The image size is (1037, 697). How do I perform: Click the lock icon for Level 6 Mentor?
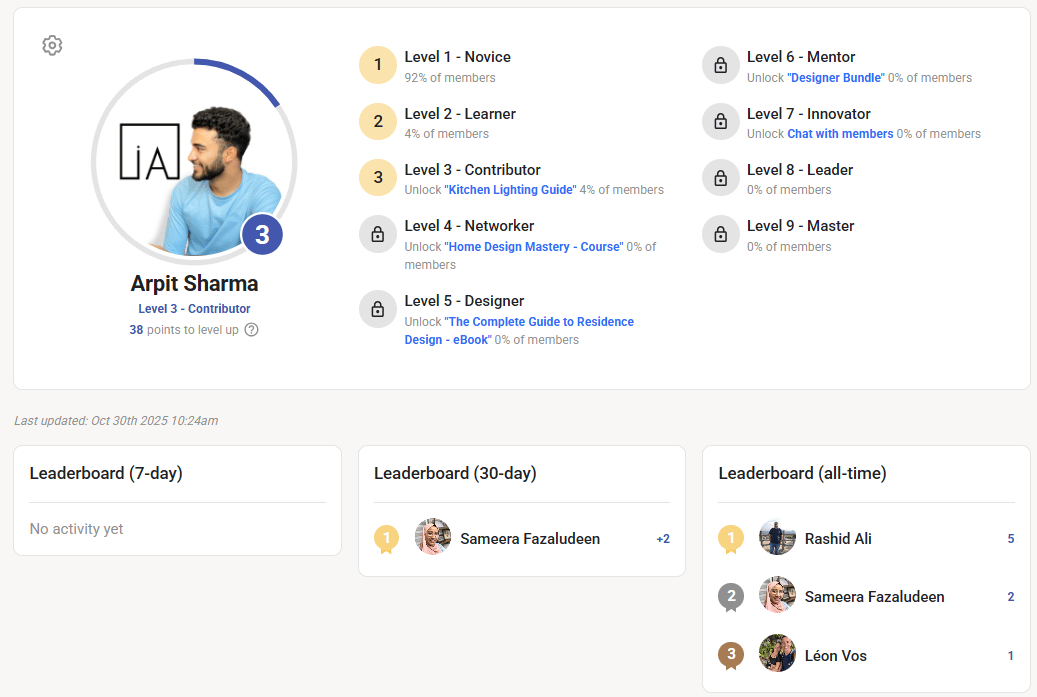click(720, 65)
